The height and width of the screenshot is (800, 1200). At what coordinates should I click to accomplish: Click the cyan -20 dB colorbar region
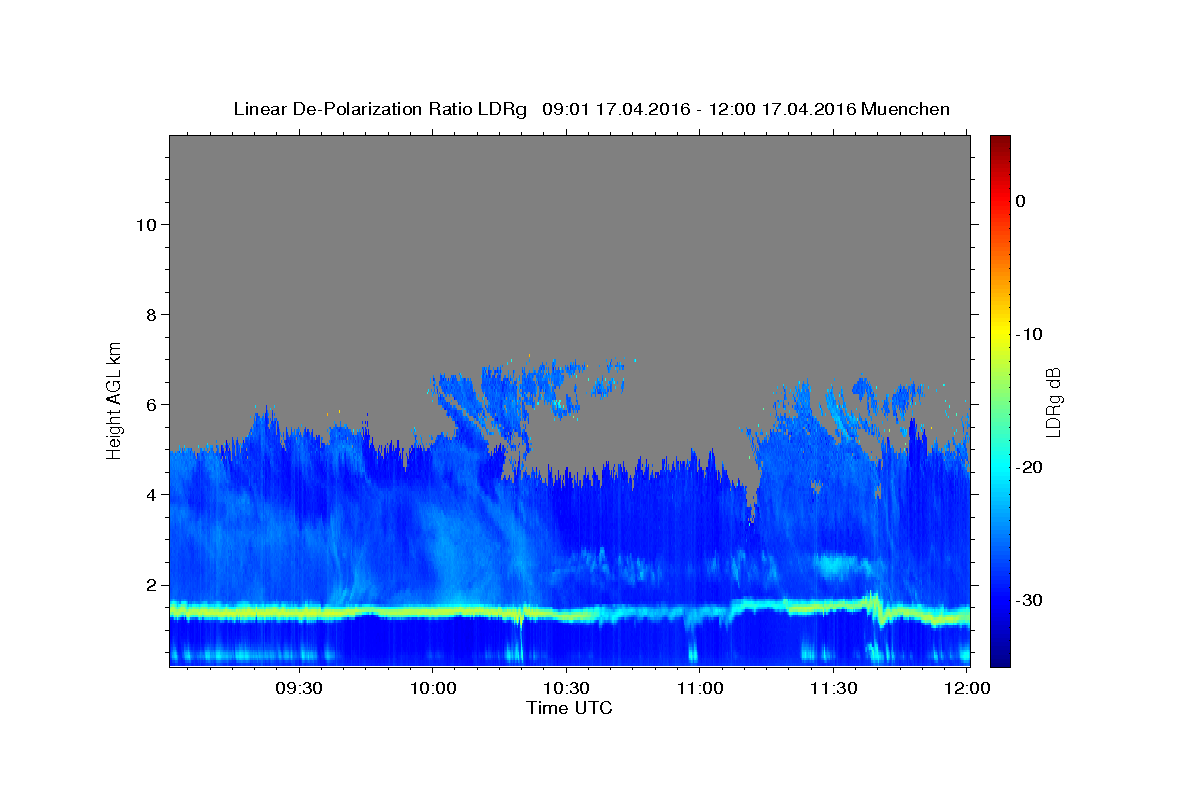(x=1000, y=467)
